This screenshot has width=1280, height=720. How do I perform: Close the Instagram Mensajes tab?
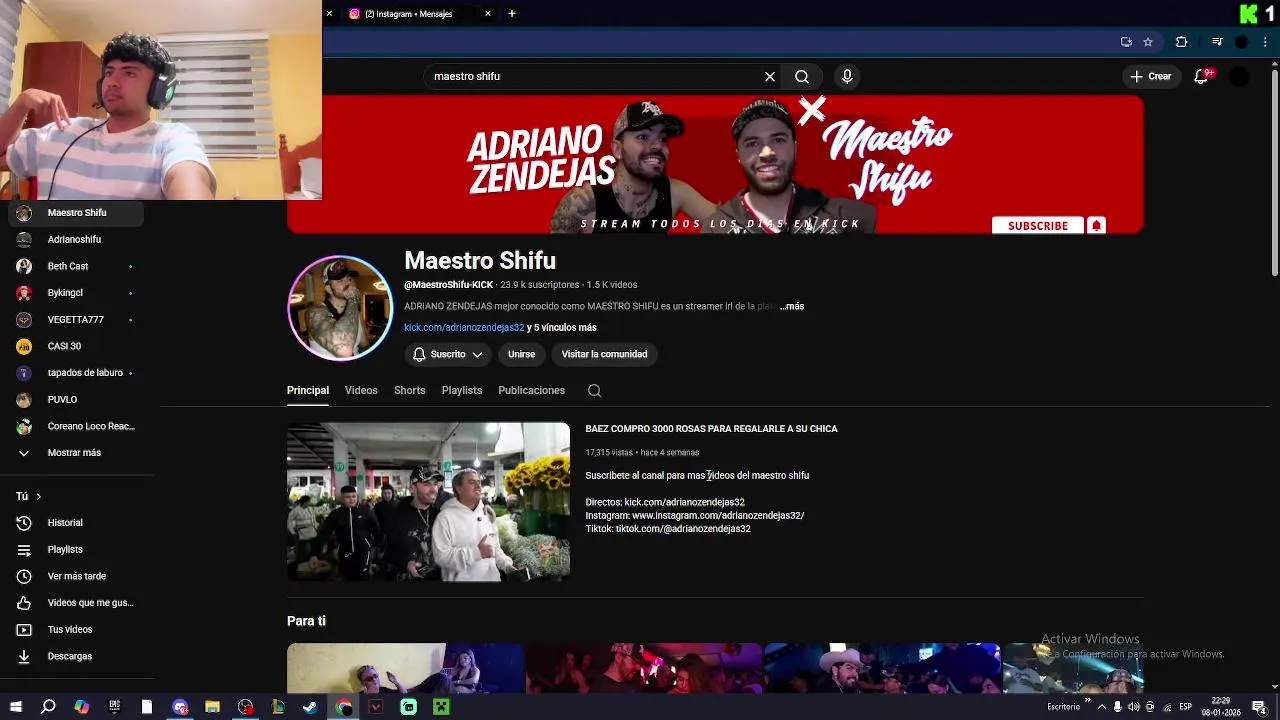coord(488,14)
